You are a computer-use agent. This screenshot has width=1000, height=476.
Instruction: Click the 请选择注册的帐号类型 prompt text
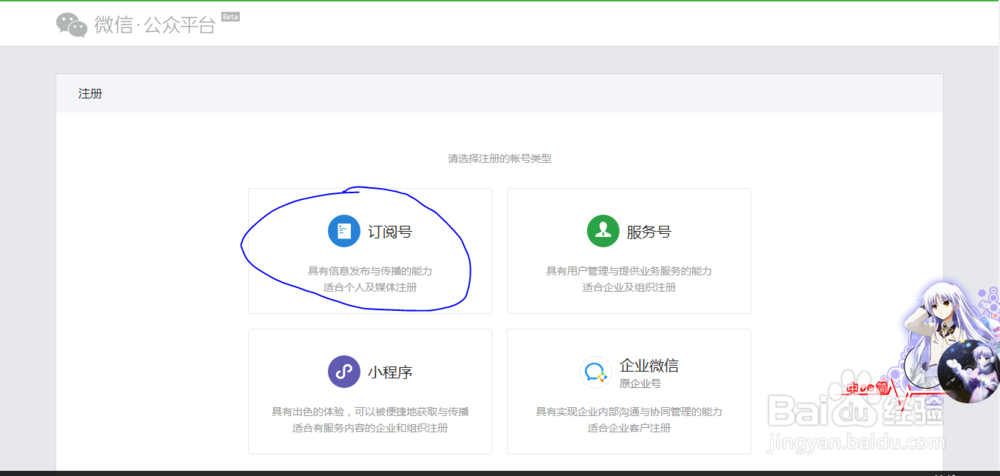499,159
